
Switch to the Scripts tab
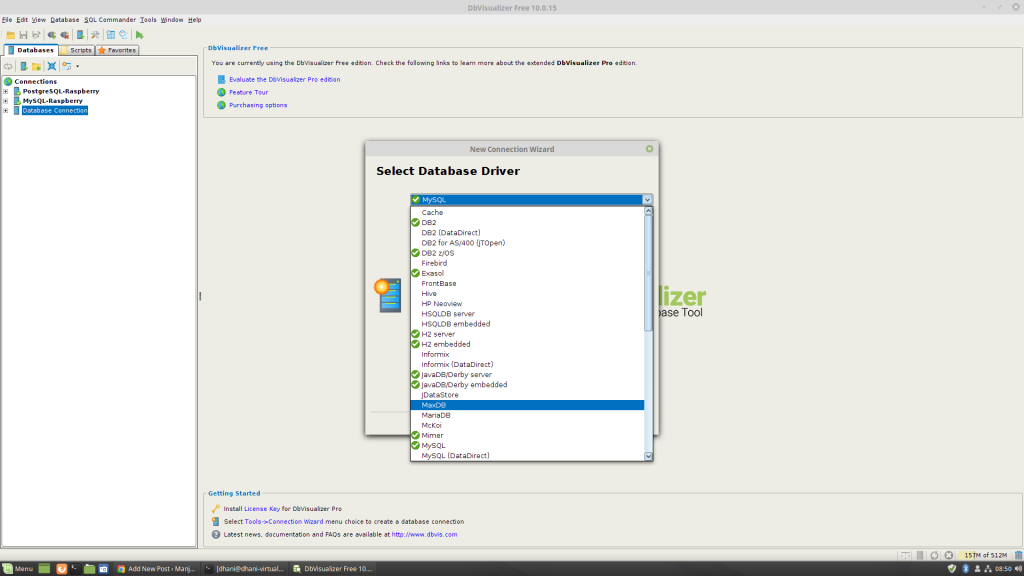[77, 50]
